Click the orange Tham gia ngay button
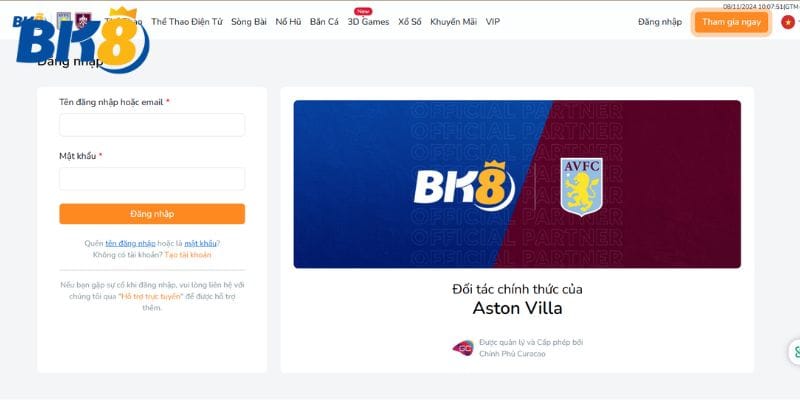This screenshot has height=400, width=800. [731, 22]
